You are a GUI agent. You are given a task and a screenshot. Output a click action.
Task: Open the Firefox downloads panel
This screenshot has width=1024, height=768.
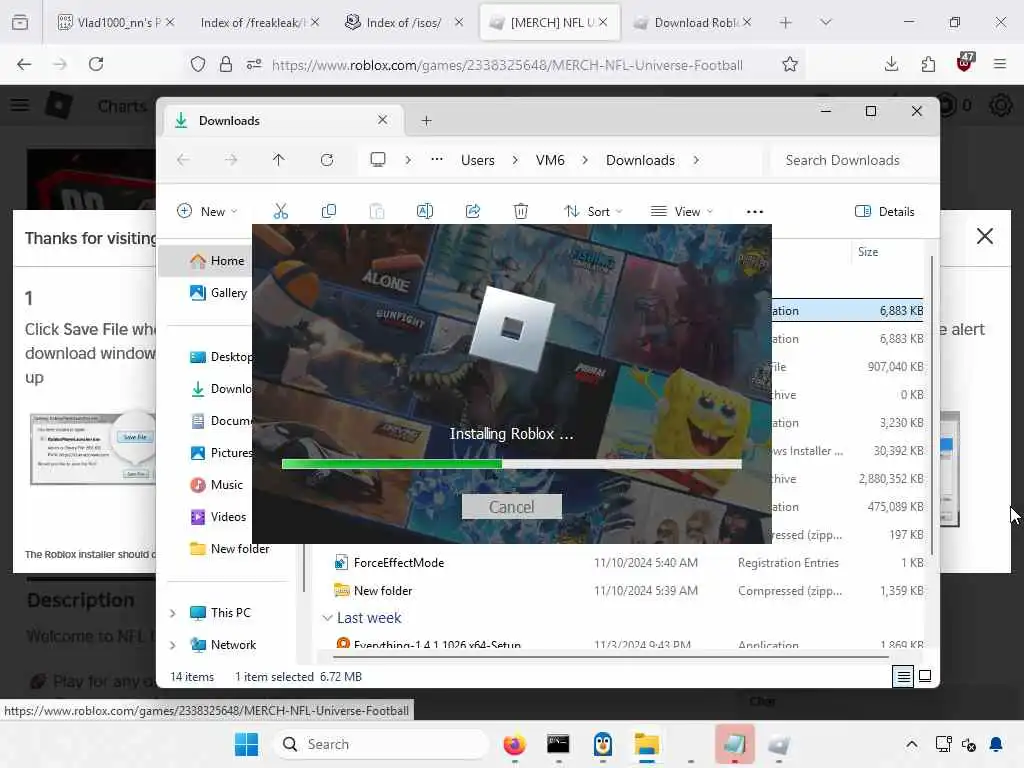(891, 64)
